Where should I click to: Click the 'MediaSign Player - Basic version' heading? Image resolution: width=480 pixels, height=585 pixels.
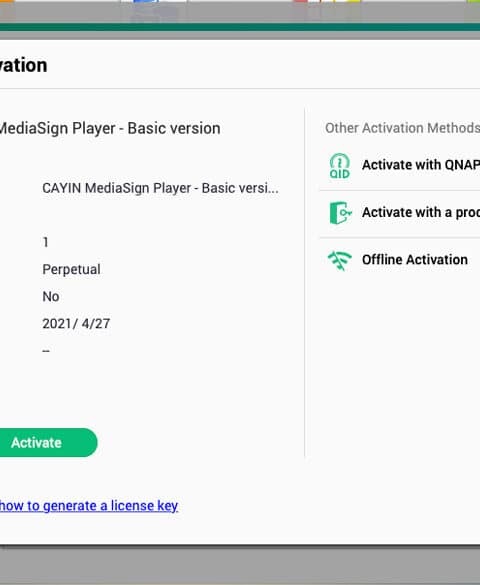[110, 128]
